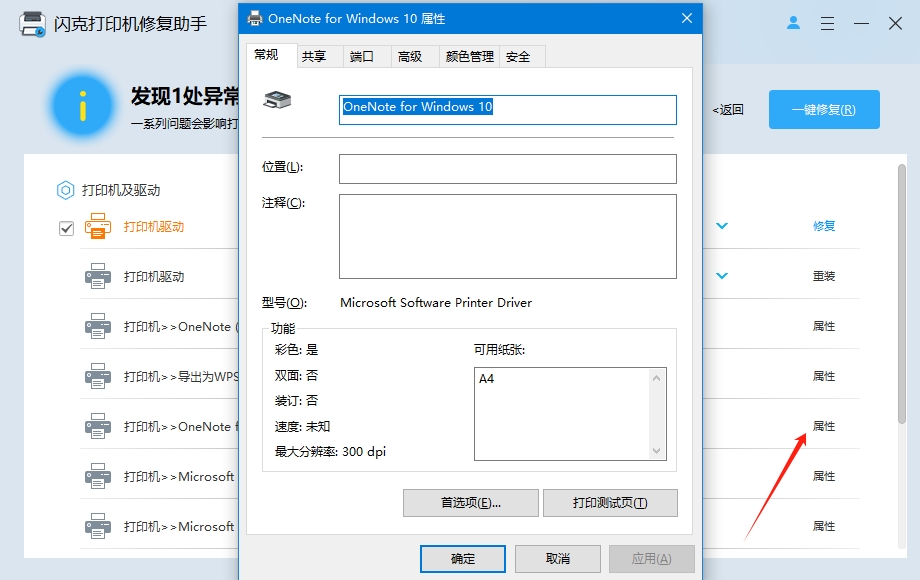Open 属性 for first Microsoft printer row
The width and height of the screenshot is (920, 580).
824,476
